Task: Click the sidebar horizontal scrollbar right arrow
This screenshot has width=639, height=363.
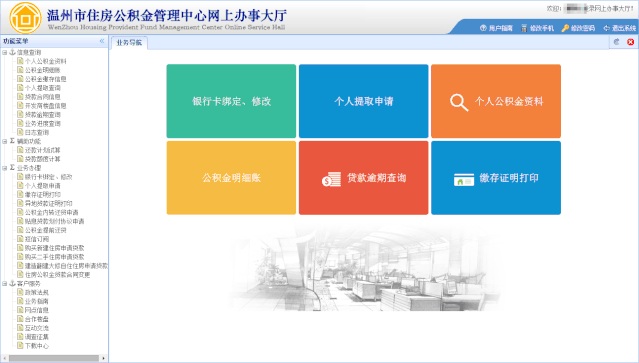Action: tap(104, 358)
